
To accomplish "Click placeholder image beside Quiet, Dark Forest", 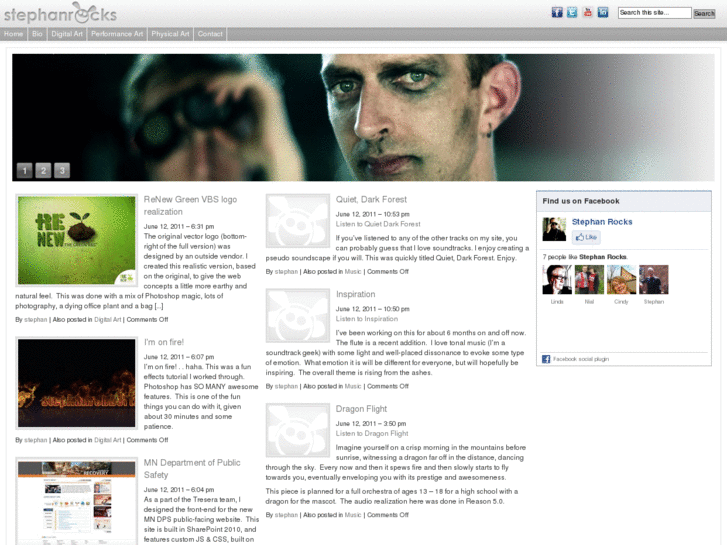I will click(298, 221).
